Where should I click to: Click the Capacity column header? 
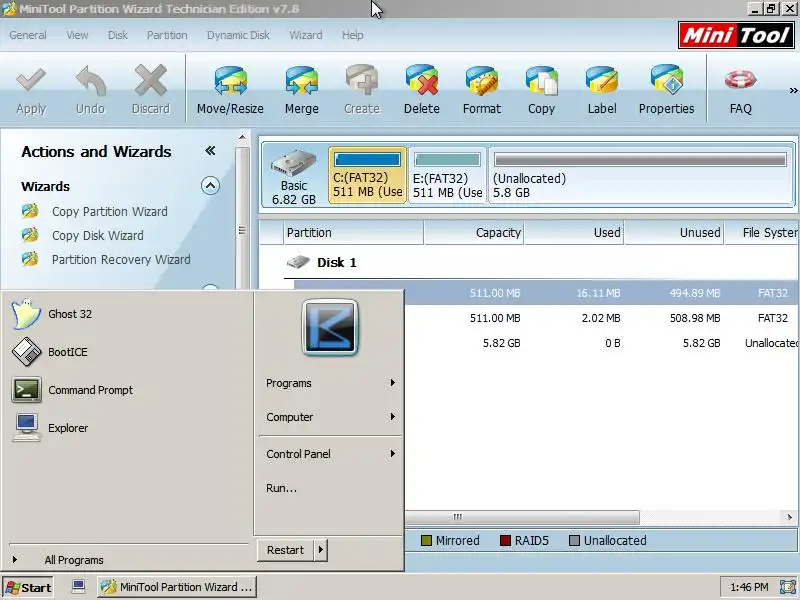(474, 233)
